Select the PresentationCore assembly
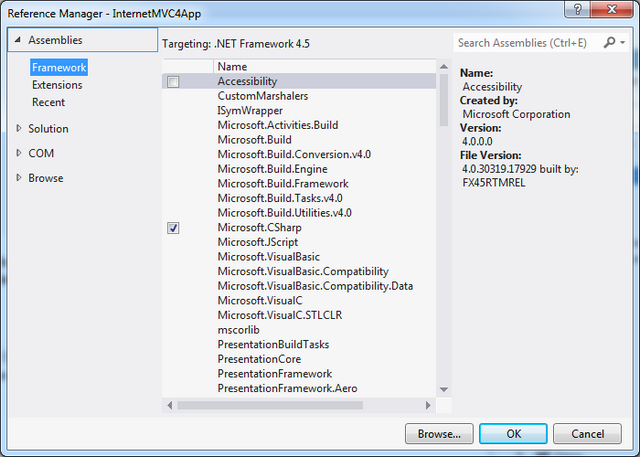The height and width of the screenshot is (457, 640). [299, 359]
